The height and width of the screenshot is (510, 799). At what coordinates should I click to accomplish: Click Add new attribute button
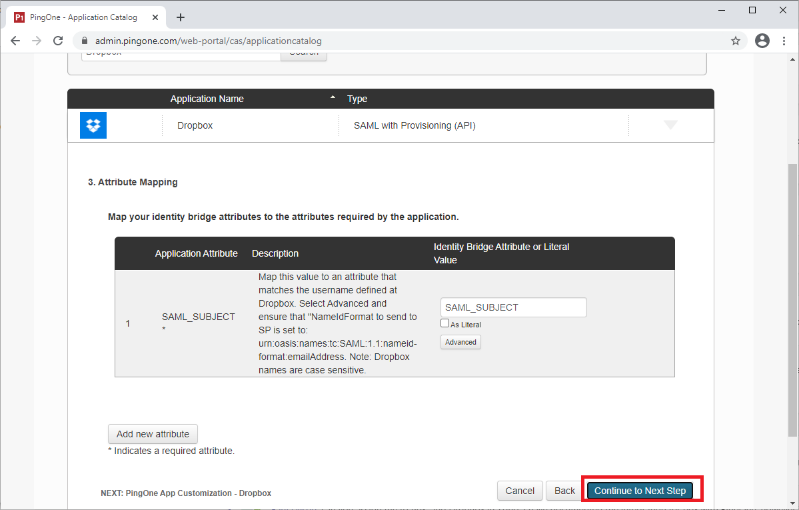(153, 434)
